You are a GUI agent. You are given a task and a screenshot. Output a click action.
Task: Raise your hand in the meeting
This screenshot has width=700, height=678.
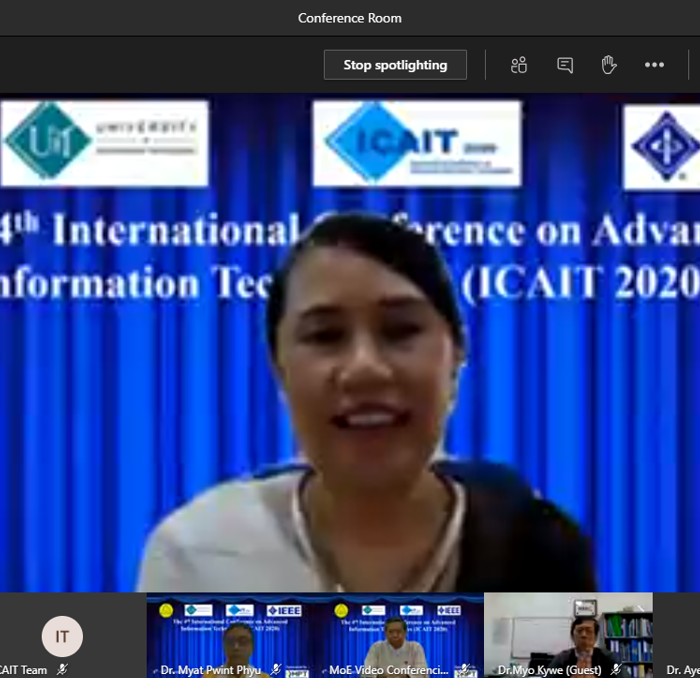point(609,65)
